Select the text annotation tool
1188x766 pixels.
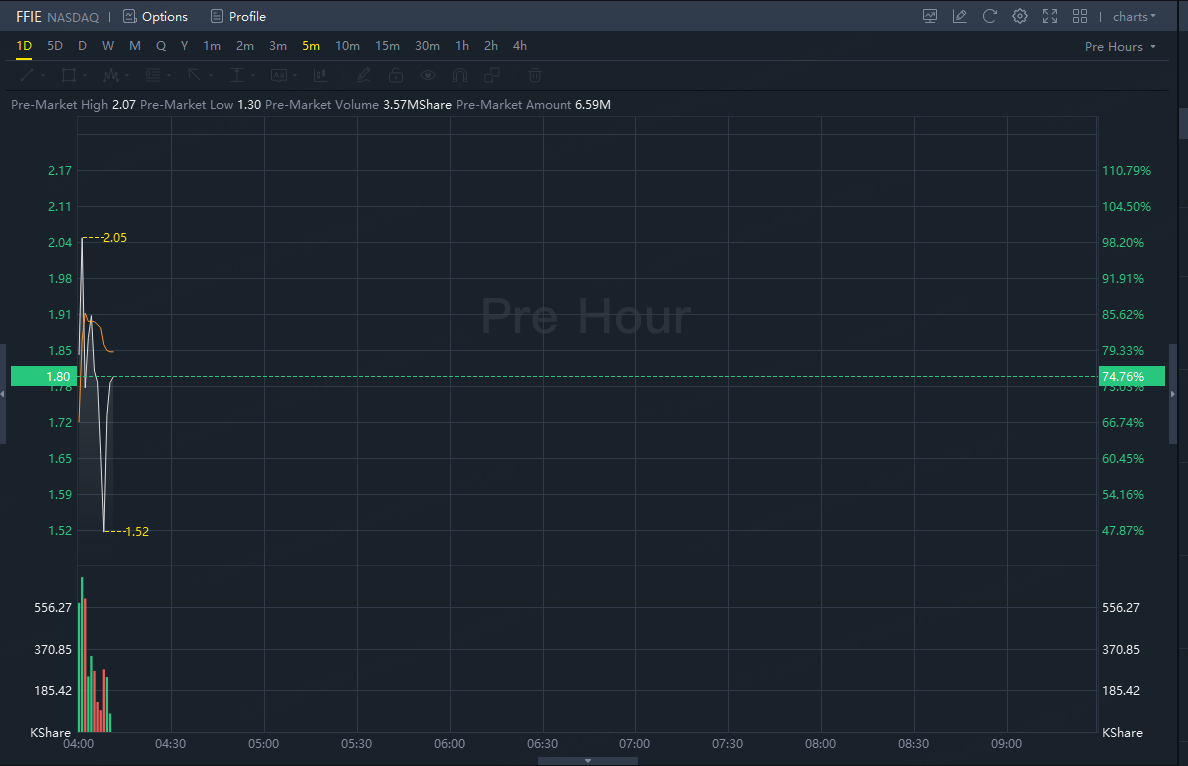[x=279, y=75]
